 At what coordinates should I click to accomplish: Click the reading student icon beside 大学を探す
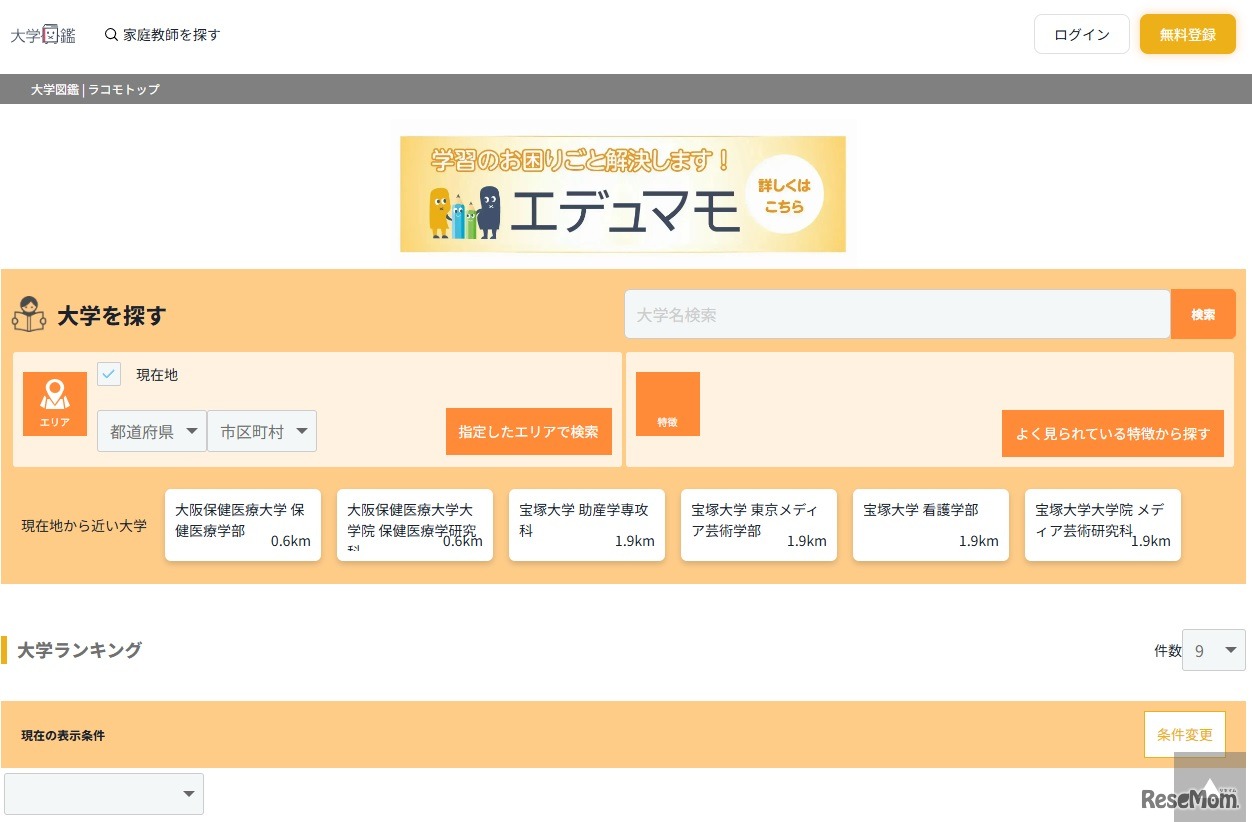pos(29,315)
